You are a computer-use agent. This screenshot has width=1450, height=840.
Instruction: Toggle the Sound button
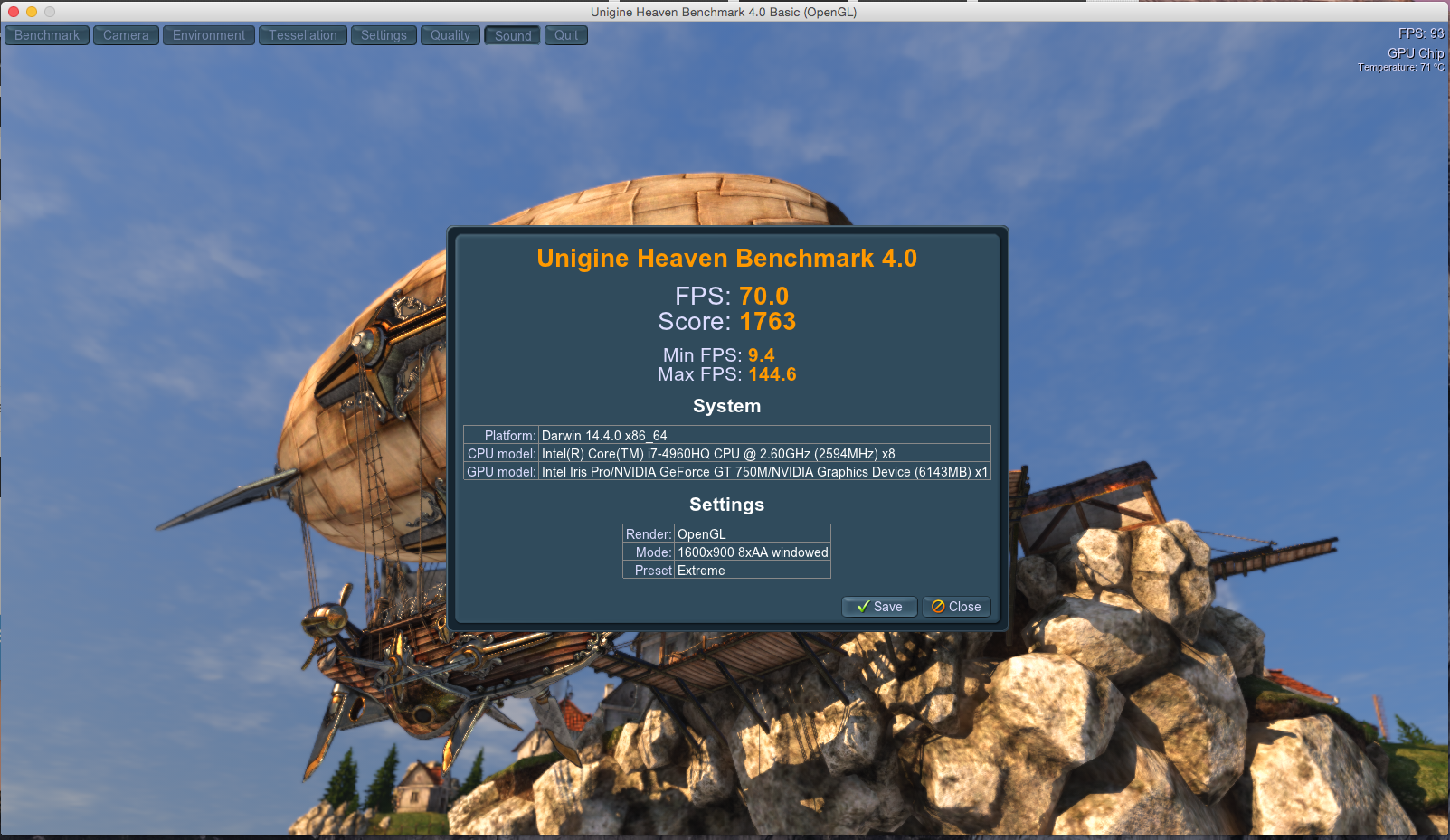pos(513,35)
